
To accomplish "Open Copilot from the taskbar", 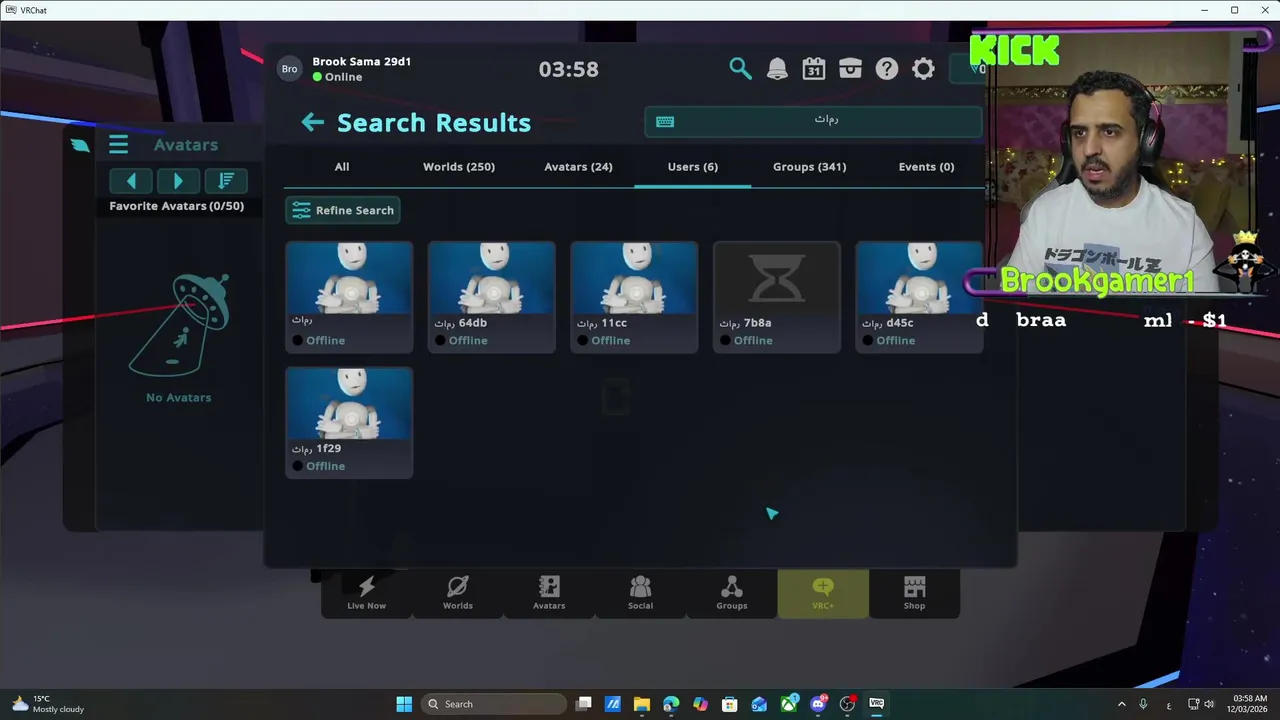I will pyautogui.click(x=700, y=704).
